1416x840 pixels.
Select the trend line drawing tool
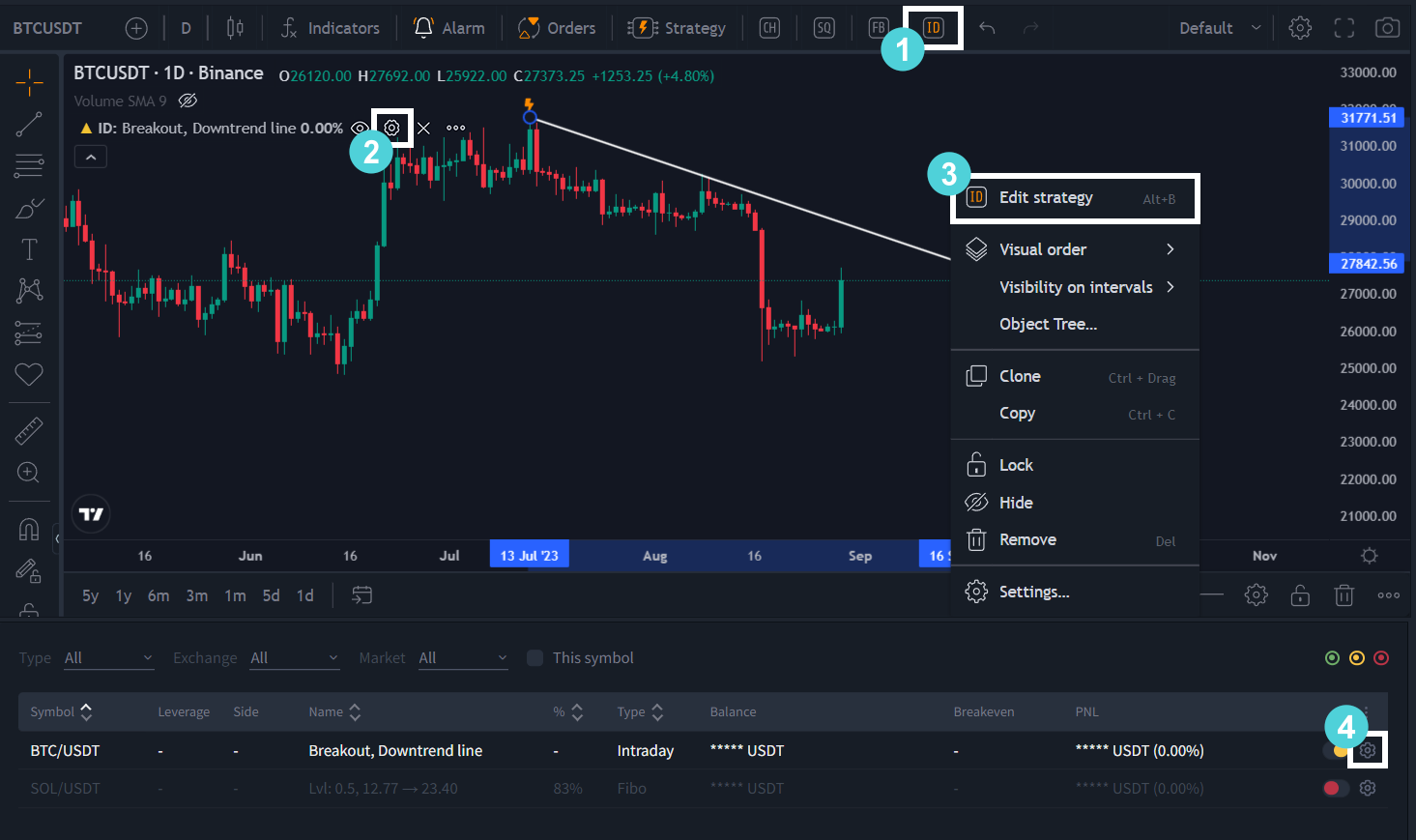click(29, 125)
